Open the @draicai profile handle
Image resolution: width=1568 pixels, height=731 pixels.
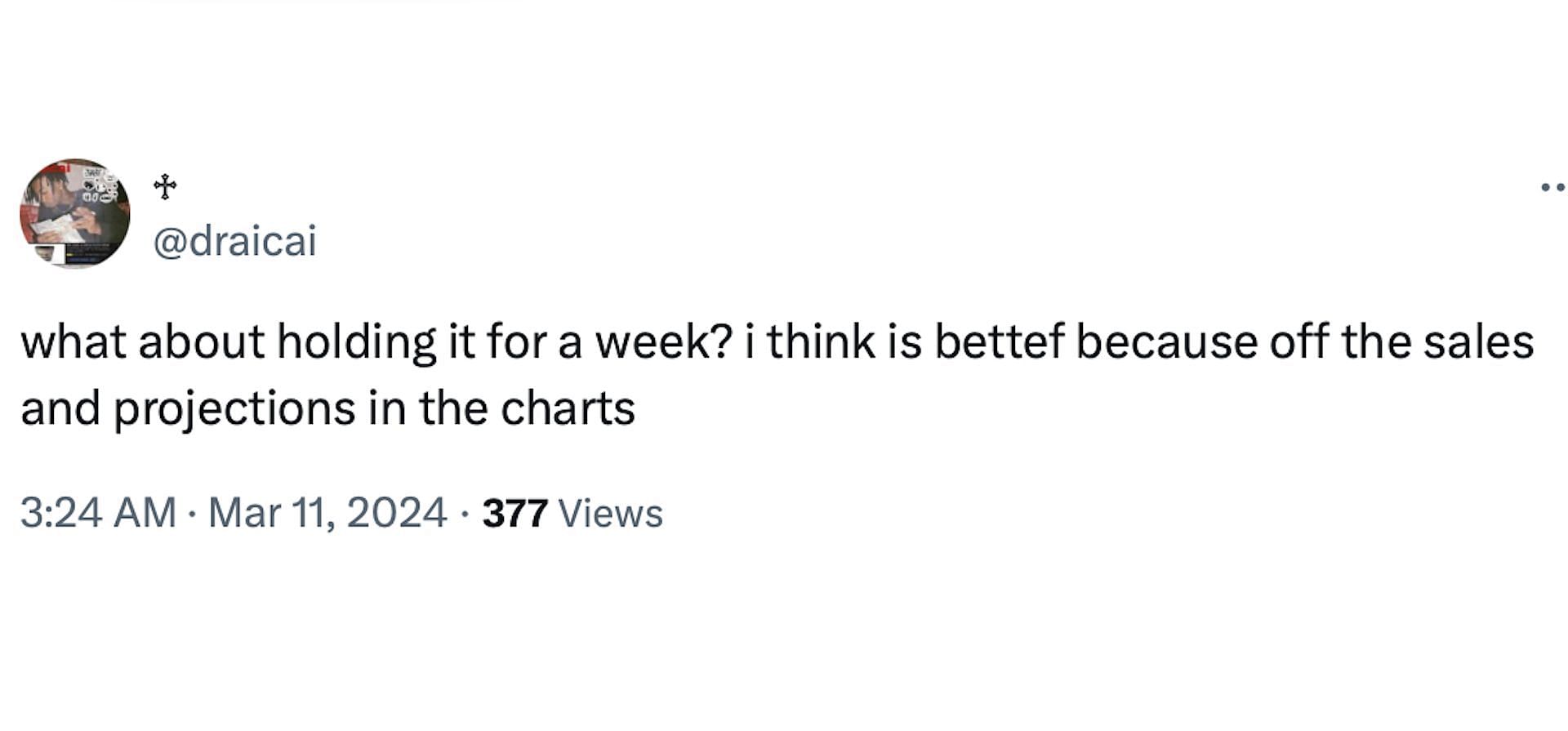pos(235,241)
